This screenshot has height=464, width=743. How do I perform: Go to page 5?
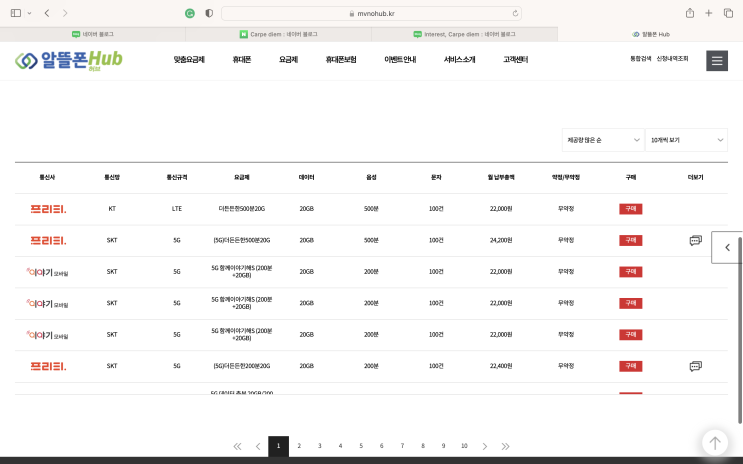pyautogui.click(x=361, y=446)
